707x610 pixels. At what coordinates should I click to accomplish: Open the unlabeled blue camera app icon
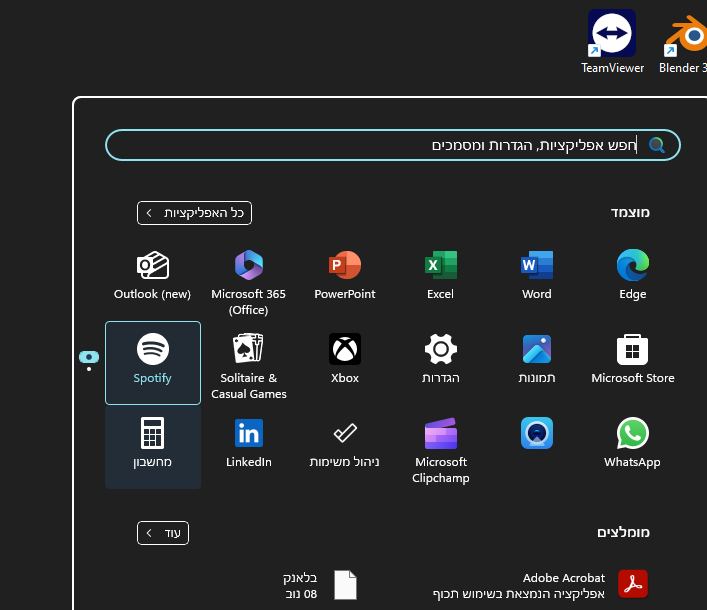[x=537, y=433]
